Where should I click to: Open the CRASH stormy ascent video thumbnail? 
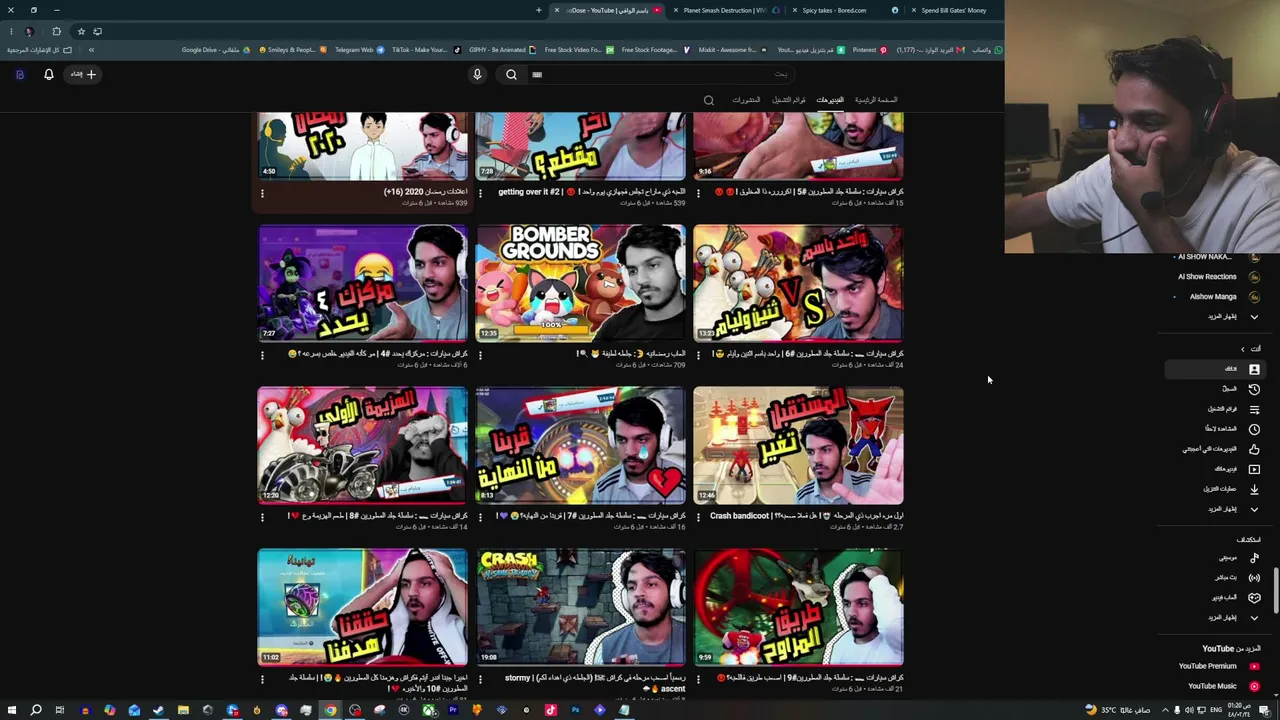click(580, 606)
